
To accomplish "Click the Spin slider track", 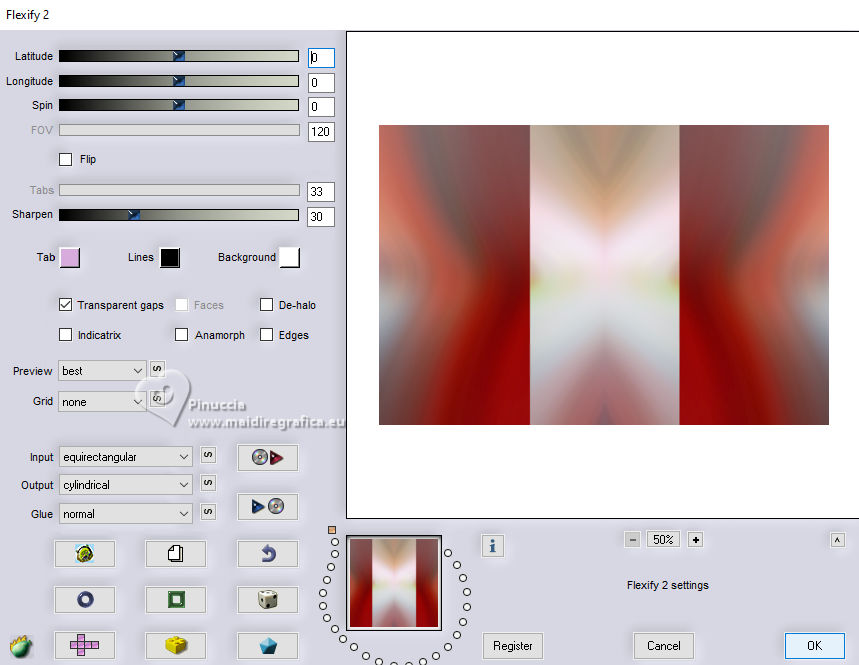I will [179, 105].
